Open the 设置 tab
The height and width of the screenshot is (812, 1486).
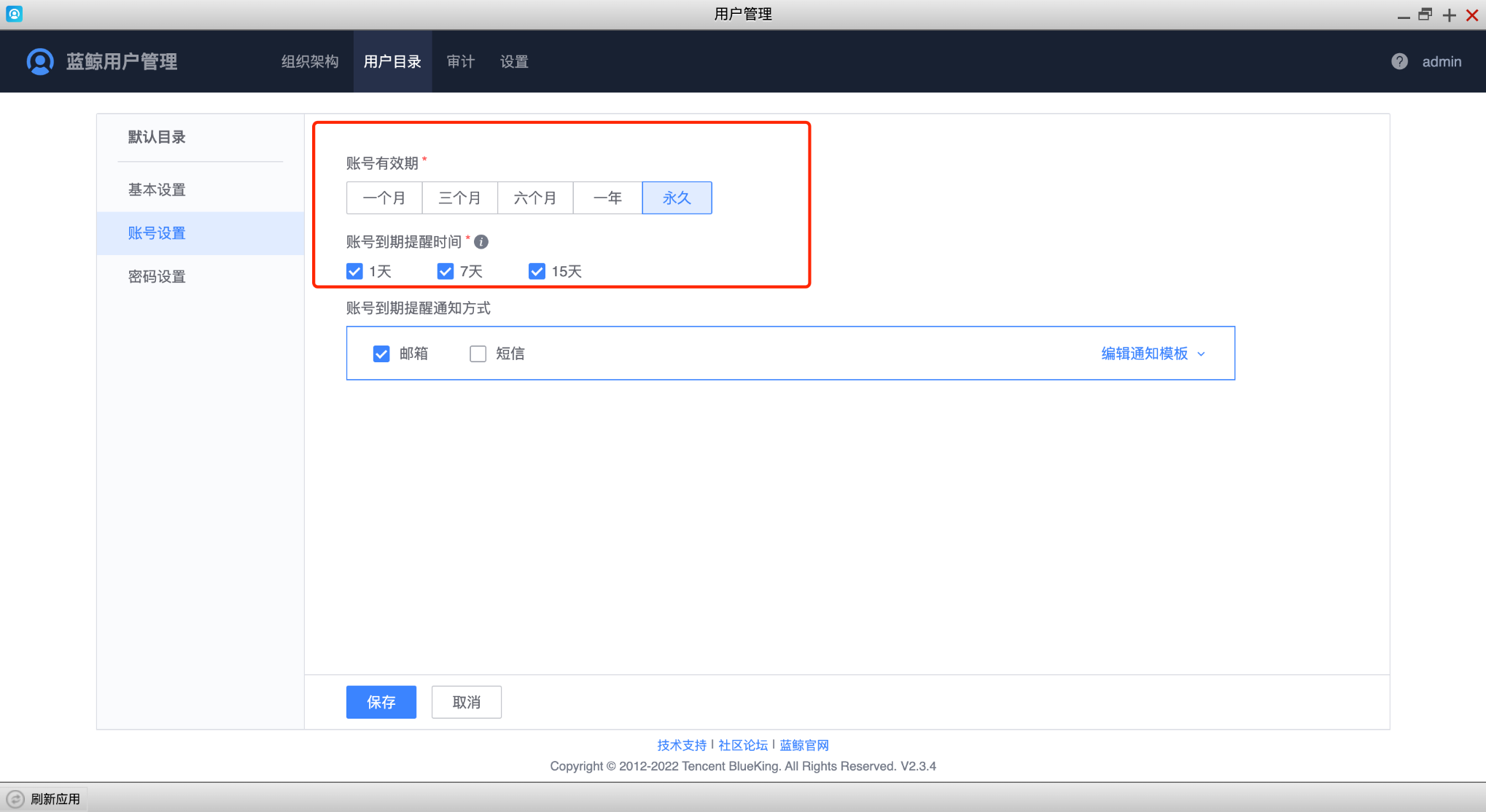tap(513, 61)
